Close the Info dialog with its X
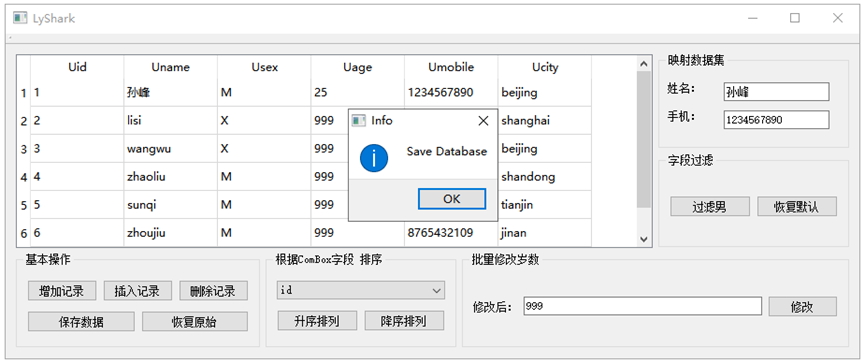This screenshot has height=364, width=865. 483,121
